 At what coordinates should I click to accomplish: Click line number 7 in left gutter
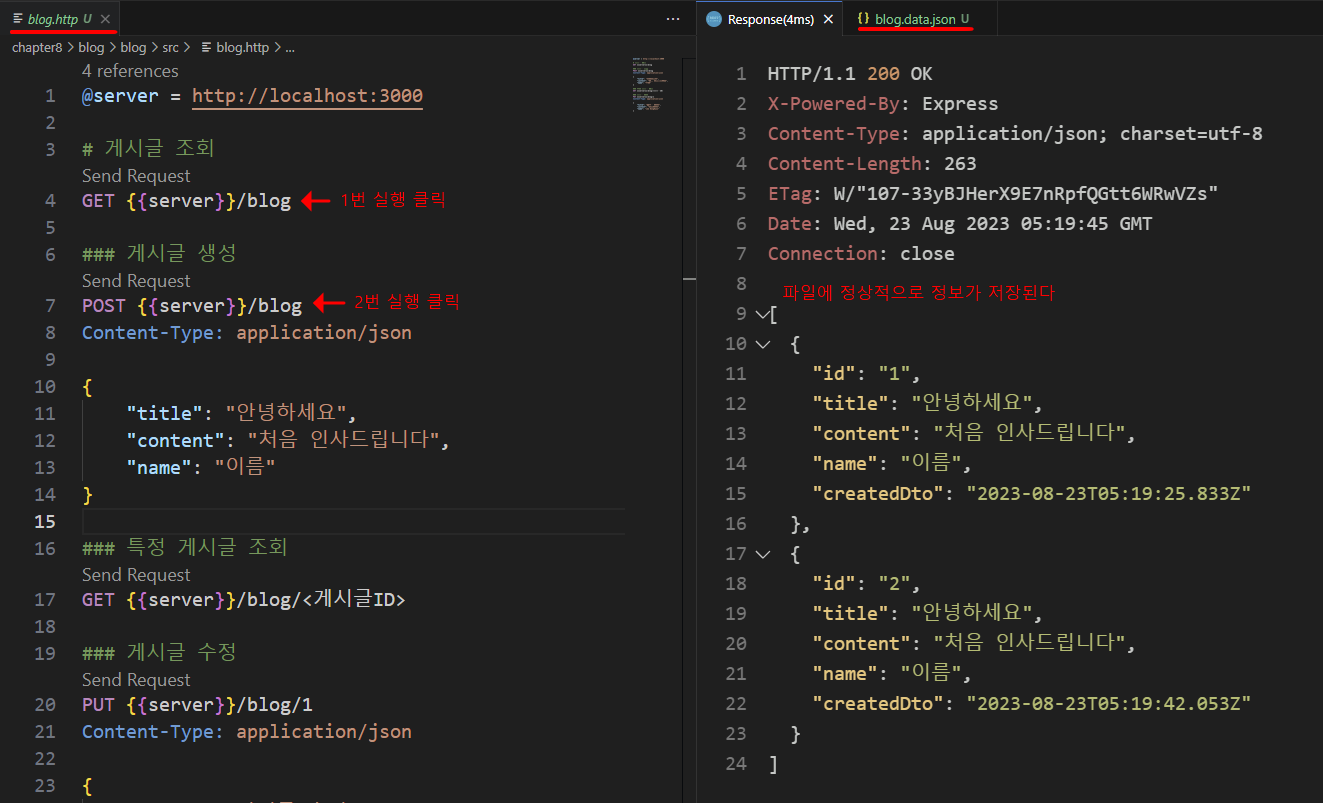pos(50,305)
